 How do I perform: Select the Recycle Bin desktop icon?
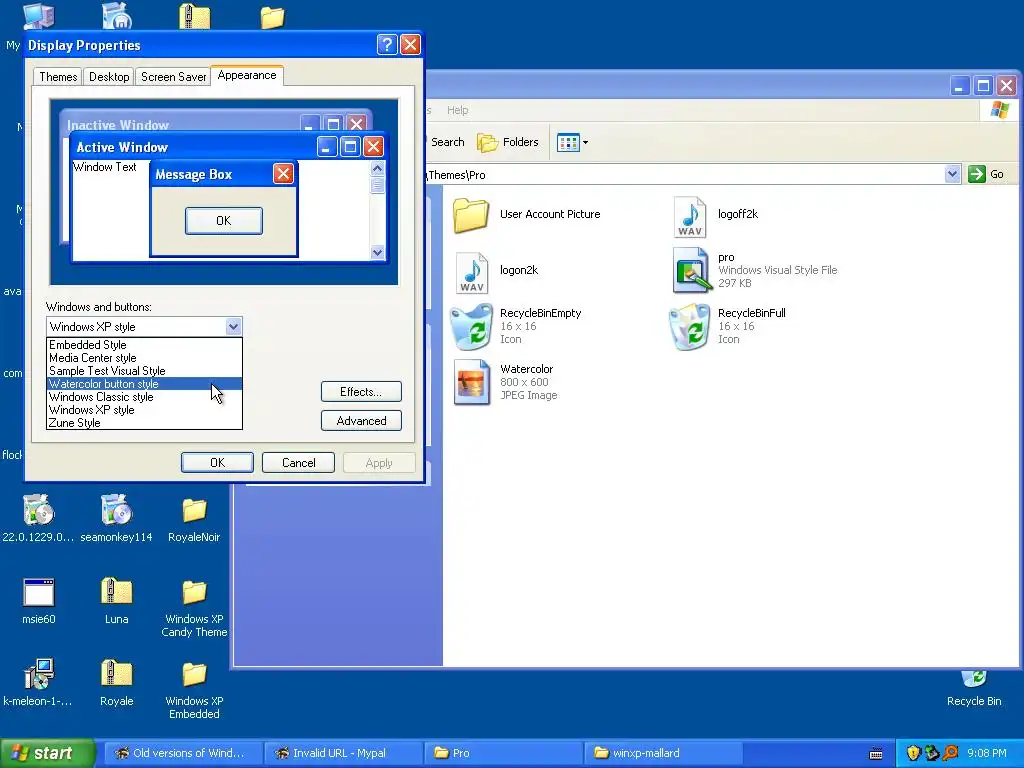pyautogui.click(x=974, y=679)
